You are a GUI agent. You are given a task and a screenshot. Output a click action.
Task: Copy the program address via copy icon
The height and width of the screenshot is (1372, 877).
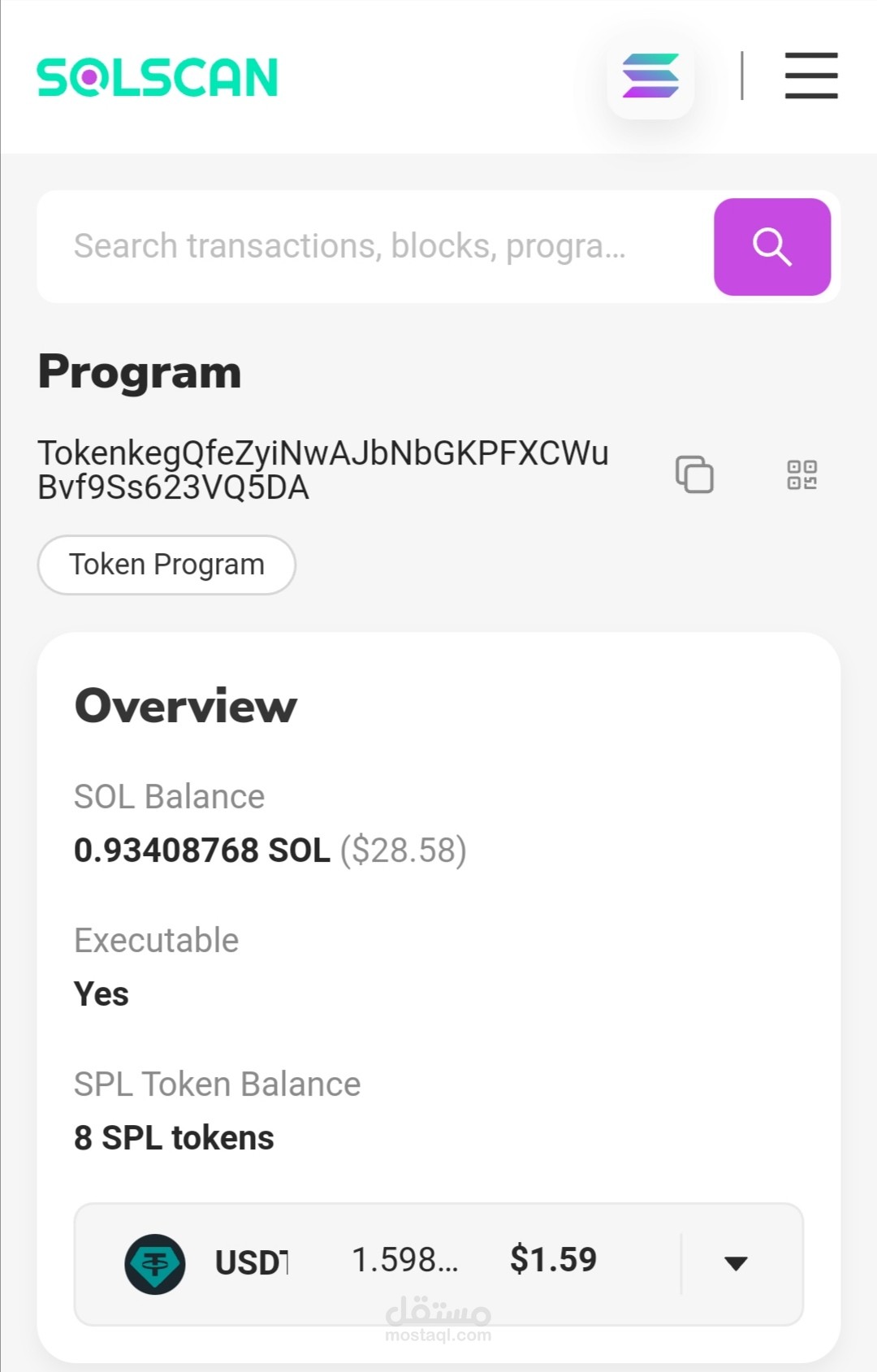694,474
